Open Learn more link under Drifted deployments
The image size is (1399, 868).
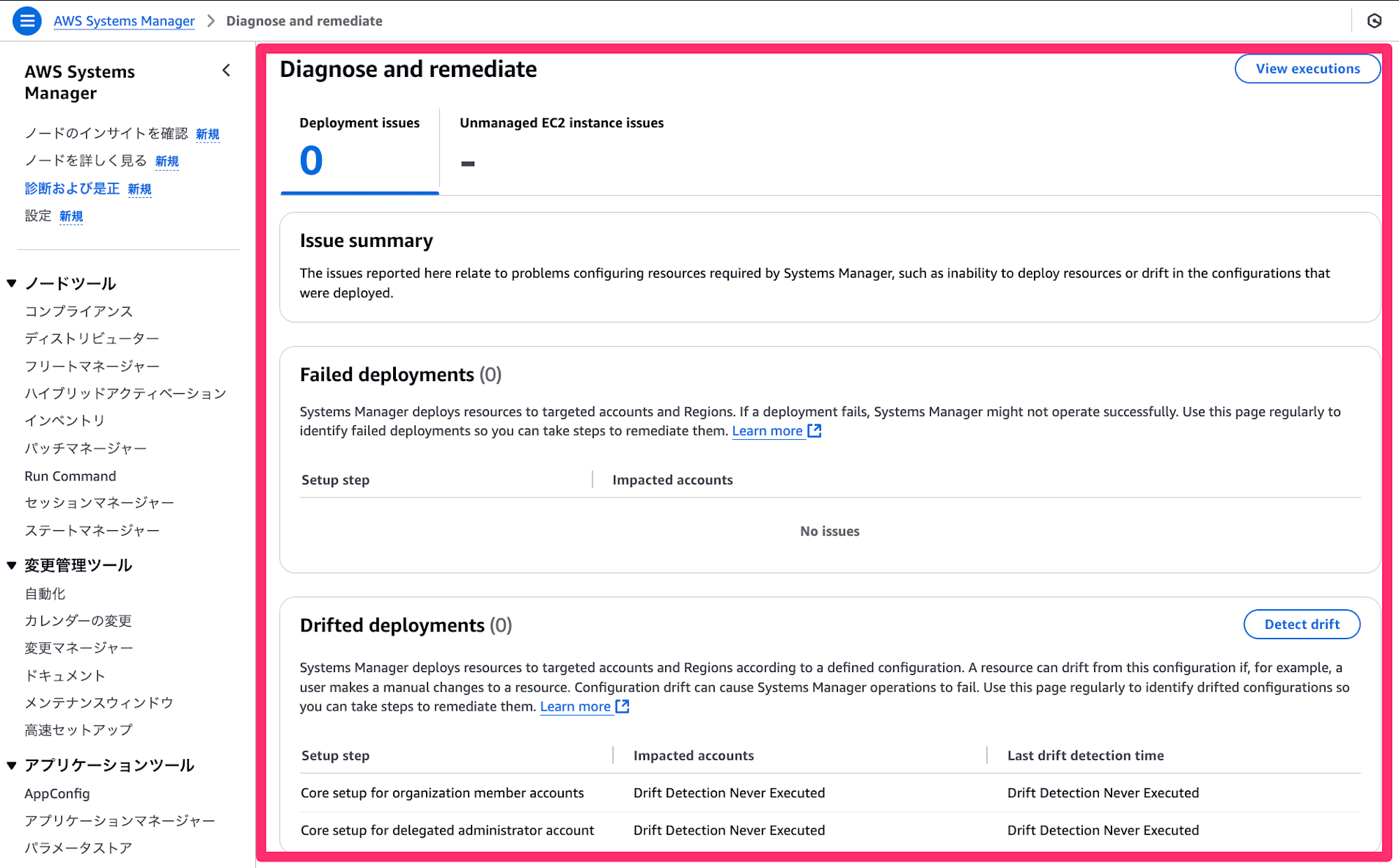pyautogui.click(x=575, y=706)
